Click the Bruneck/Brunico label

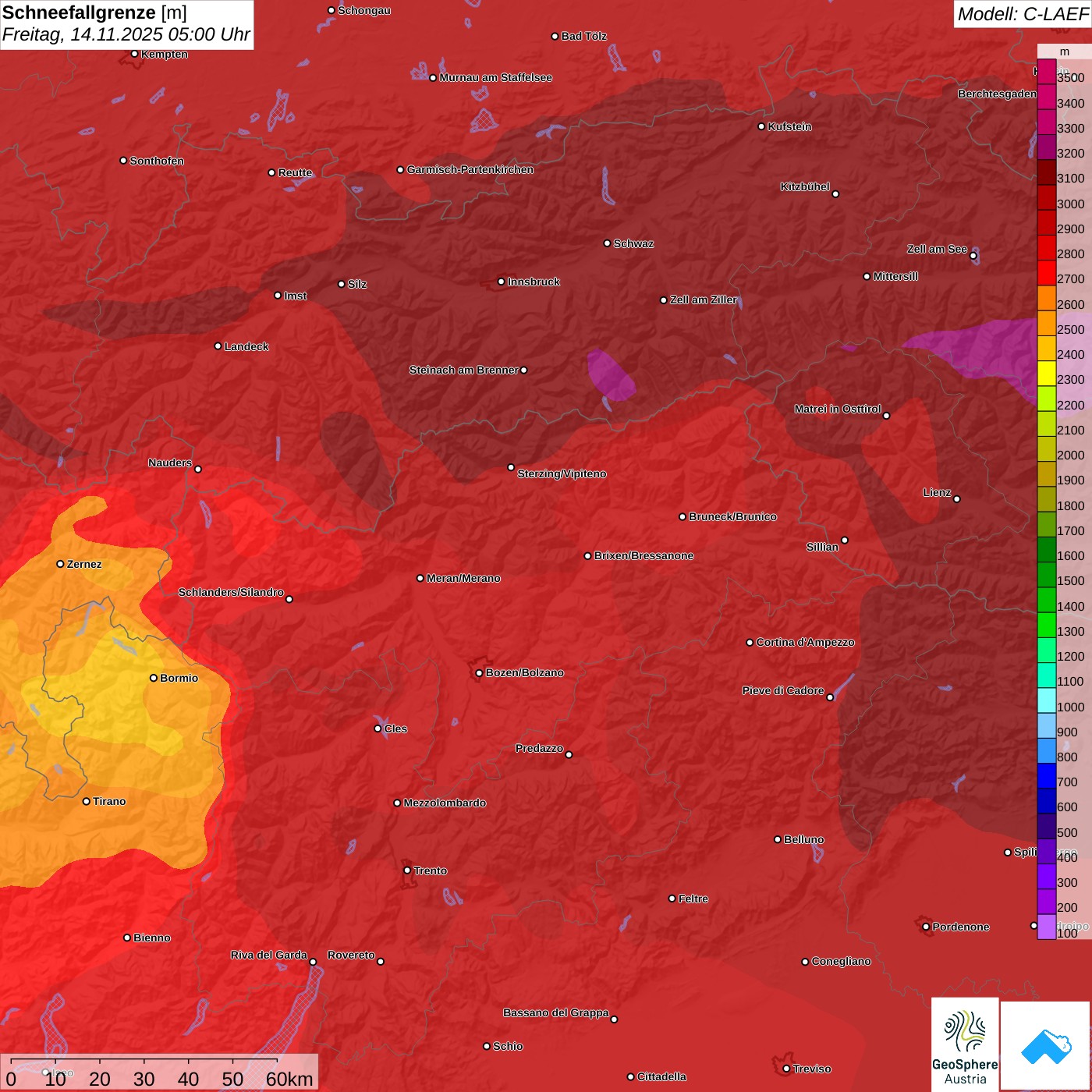[732, 516]
